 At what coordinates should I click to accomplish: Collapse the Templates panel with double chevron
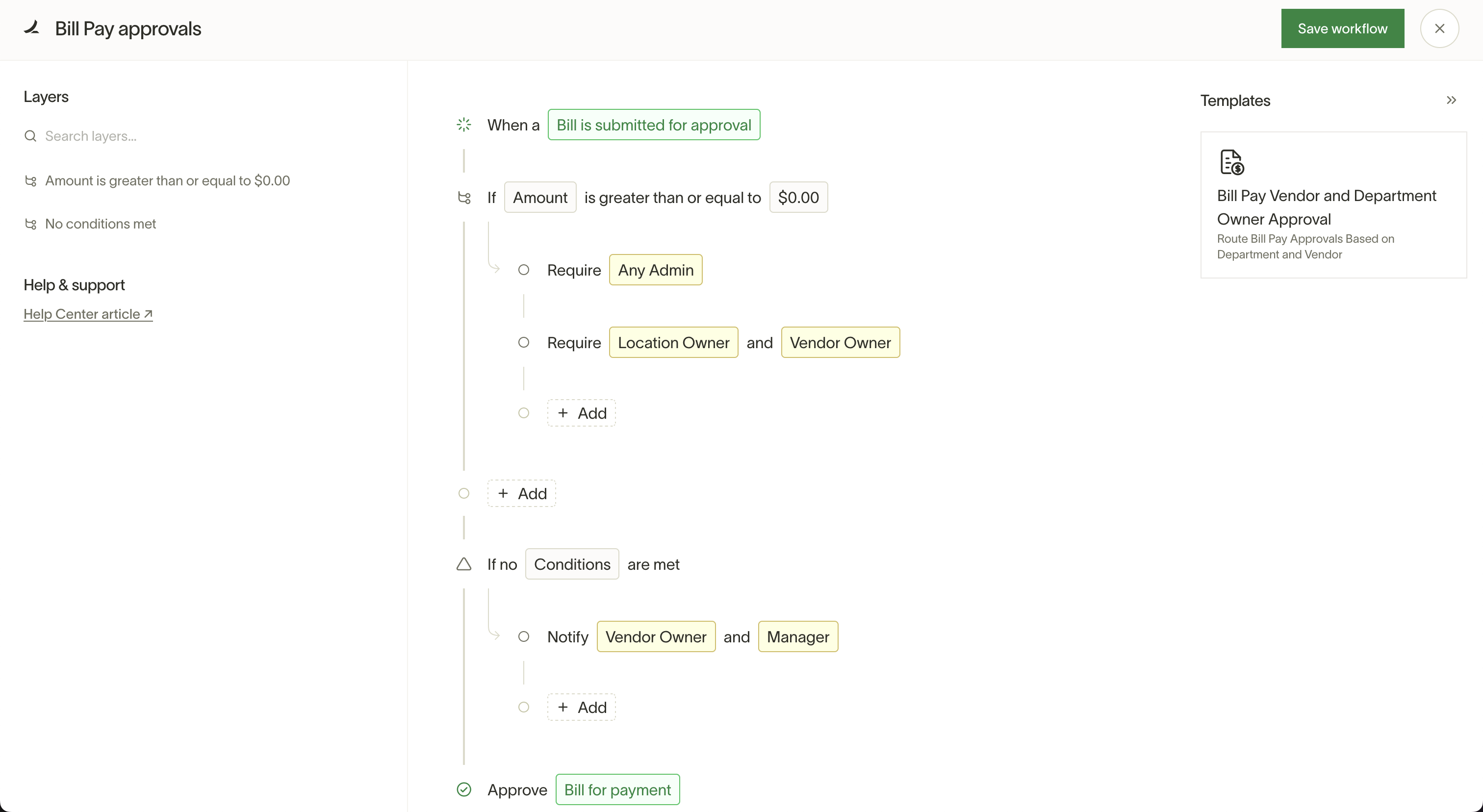1451,100
